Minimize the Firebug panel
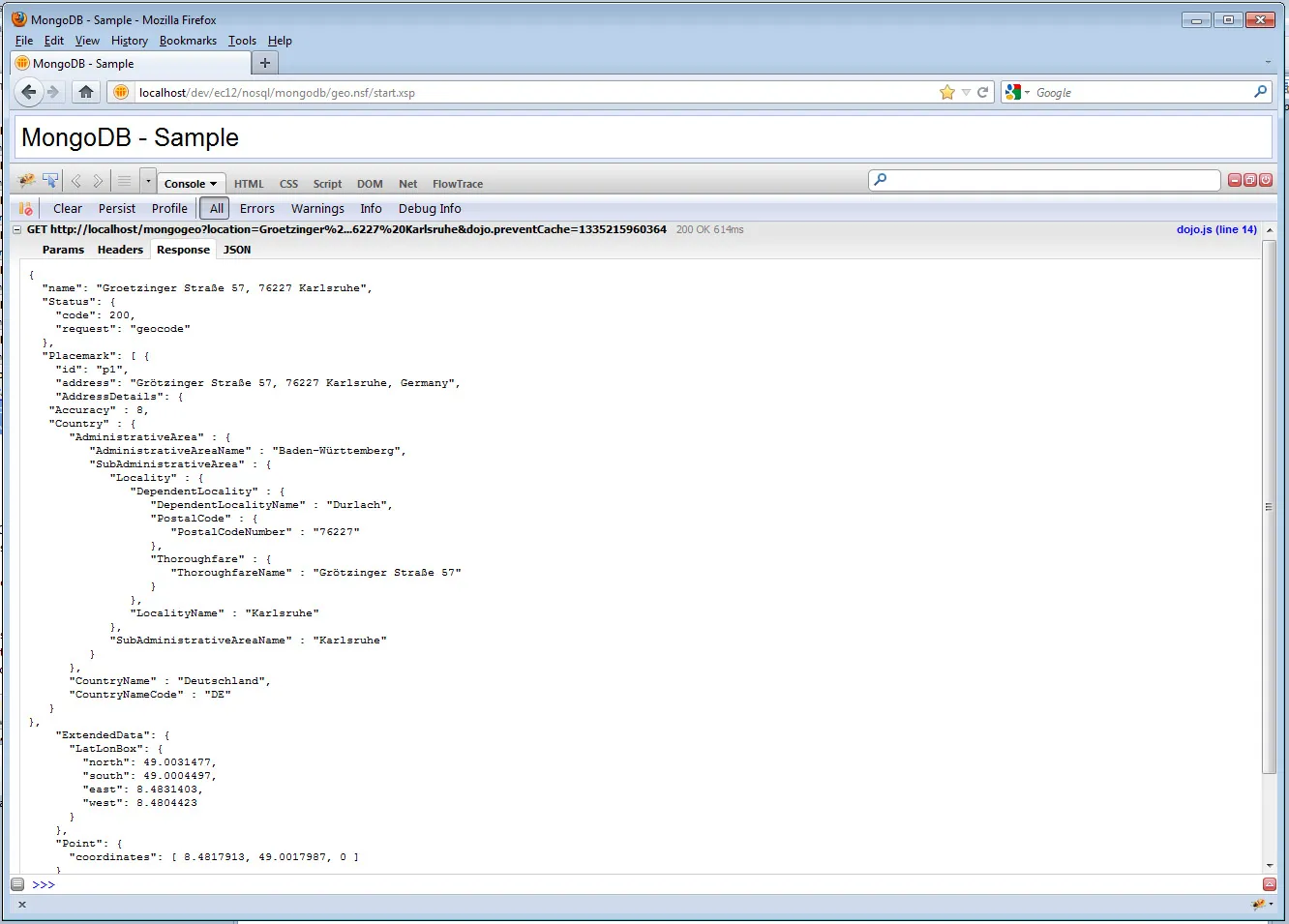The height and width of the screenshot is (924, 1289). (x=1235, y=180)
